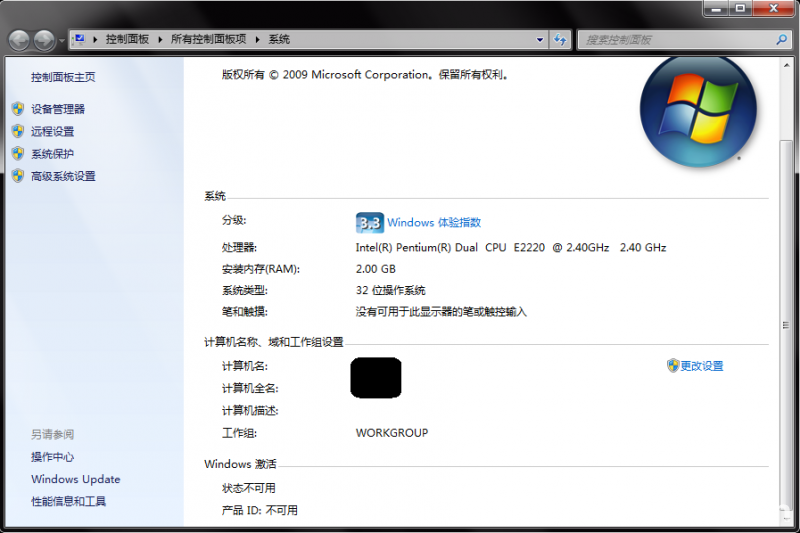Select 系统 breadcrumb in address bar

pyautogui.click(x=279, y=39)
